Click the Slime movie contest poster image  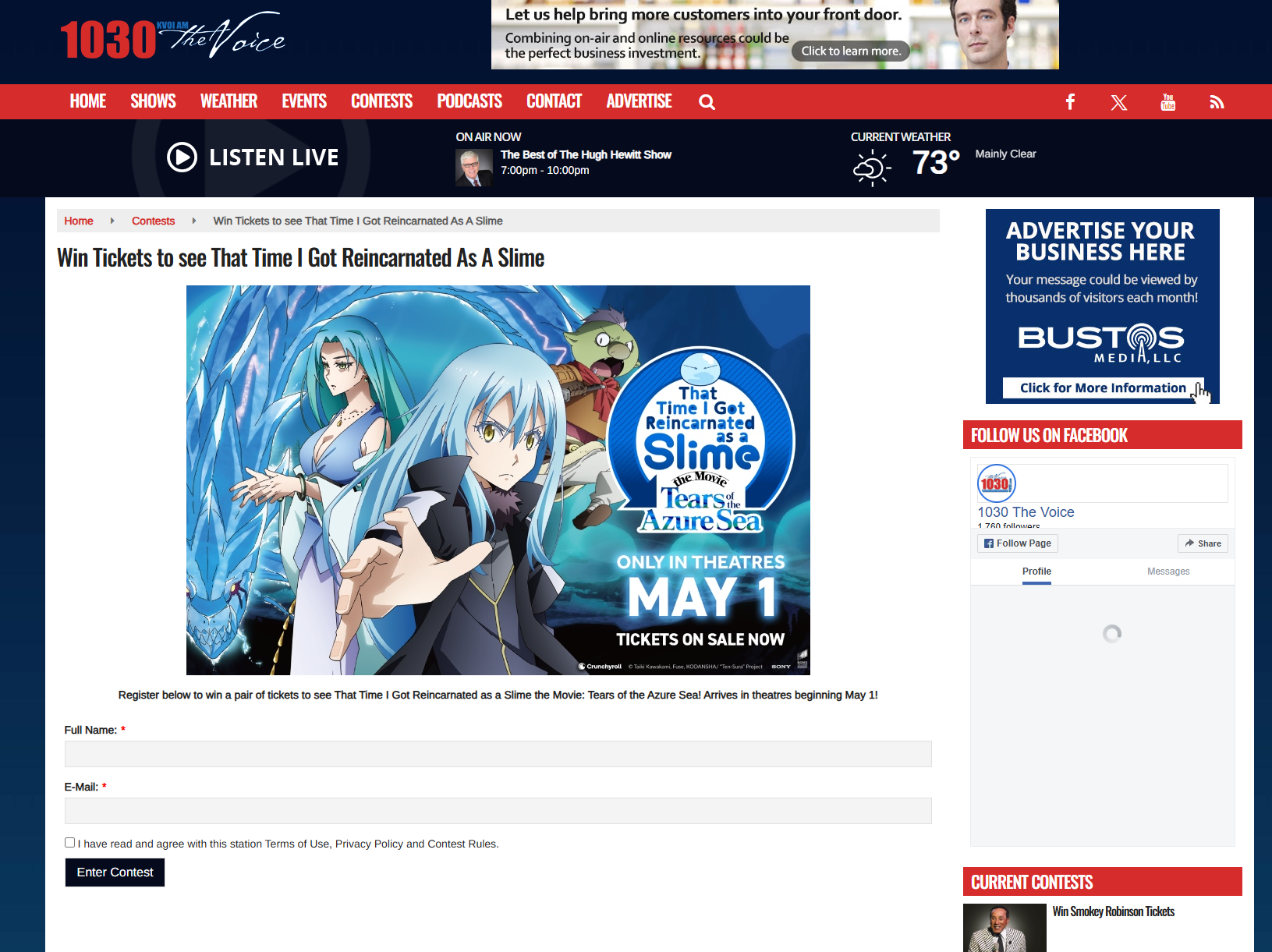(498, 480)
